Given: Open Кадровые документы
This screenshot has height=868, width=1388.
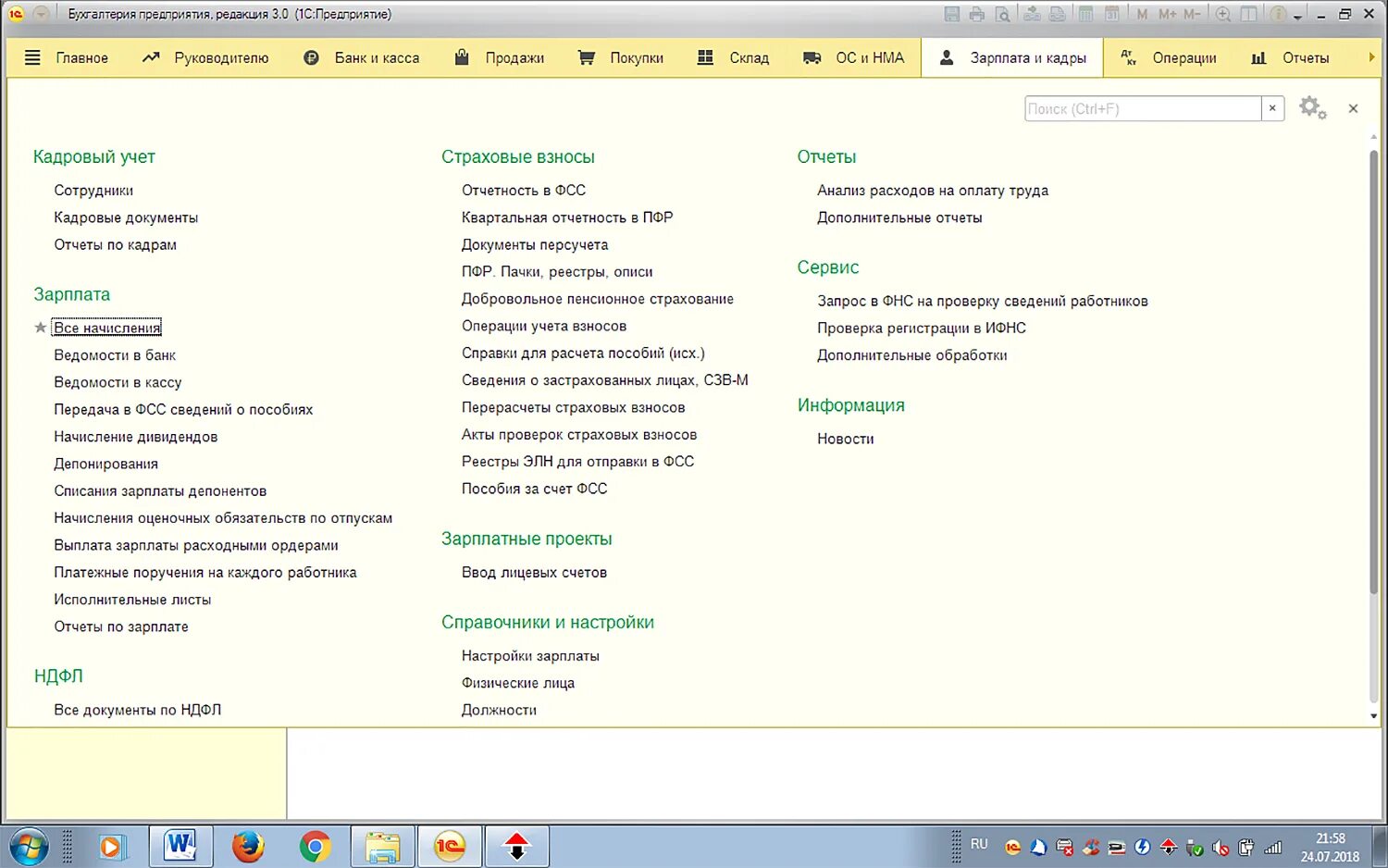Looking at the screenshot, I should pyautogui.click(x=126, y=217).
